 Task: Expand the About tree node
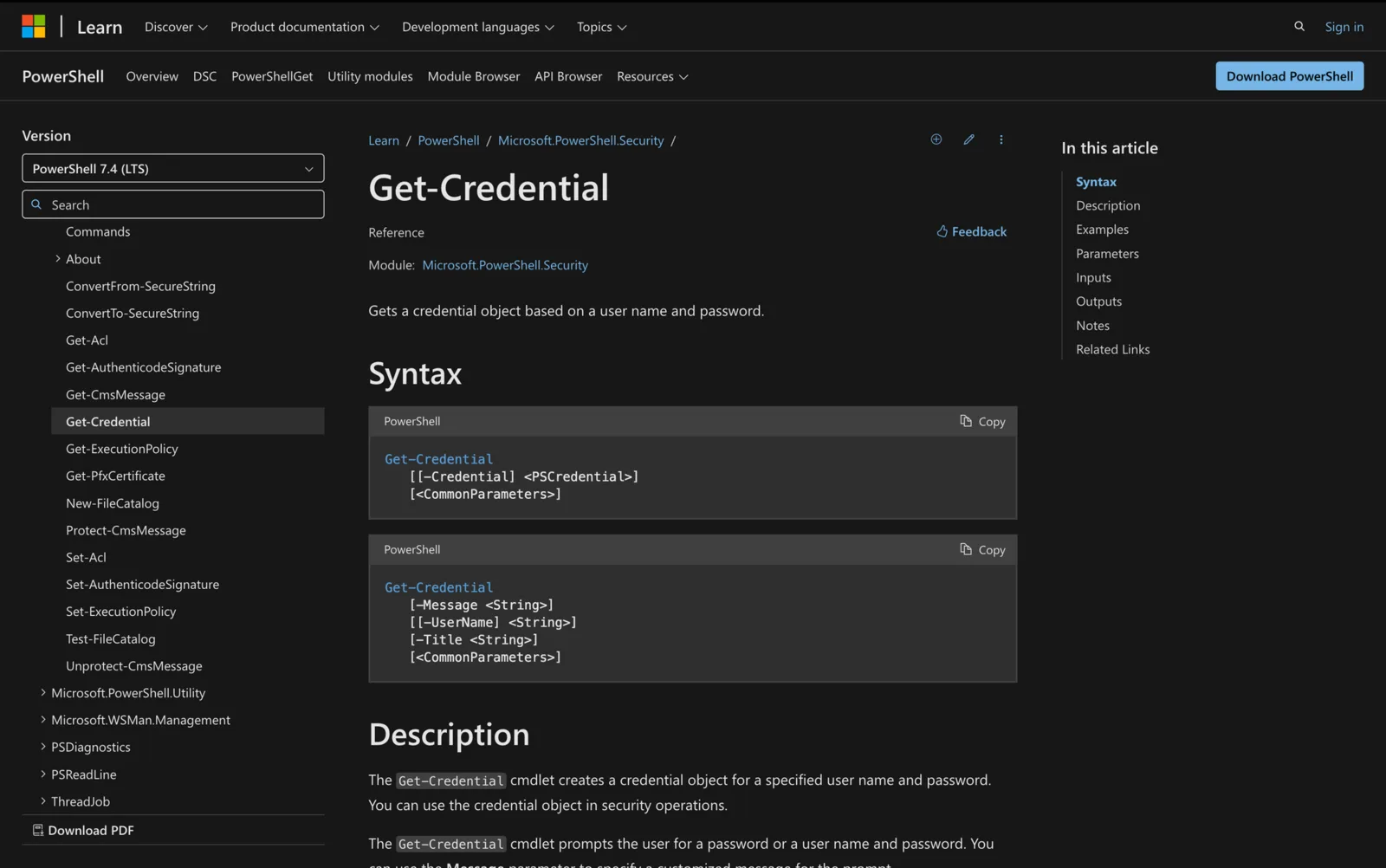tap(58, 258)
